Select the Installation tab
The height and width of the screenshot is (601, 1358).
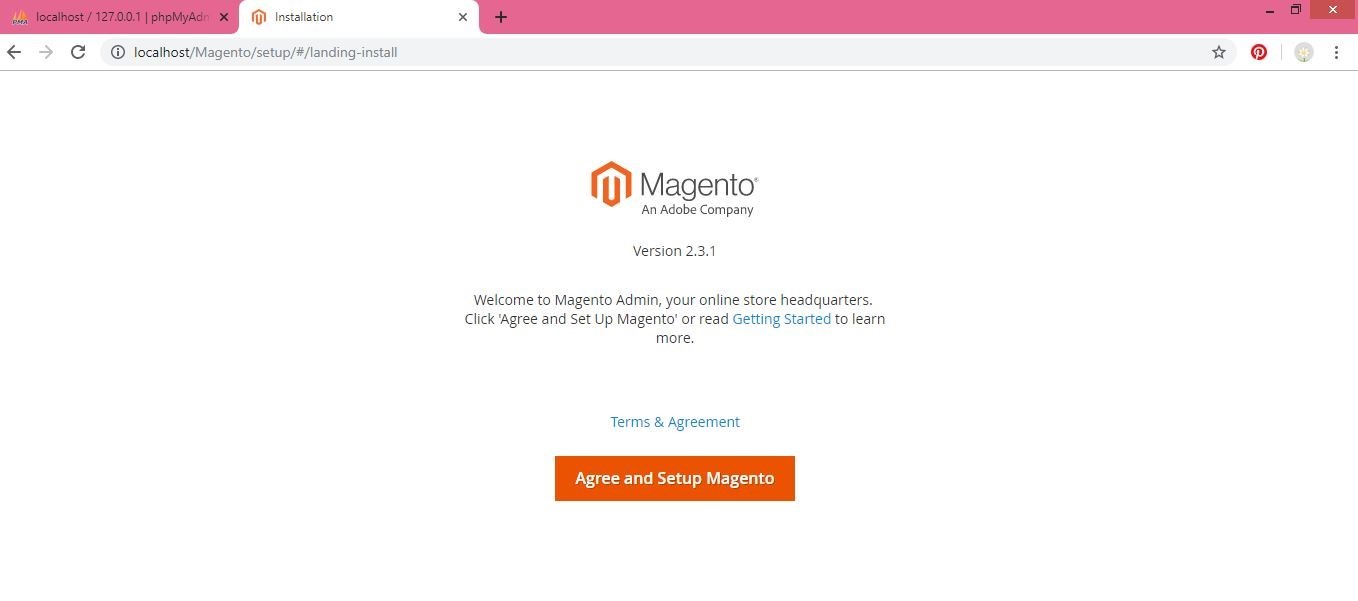359,17
